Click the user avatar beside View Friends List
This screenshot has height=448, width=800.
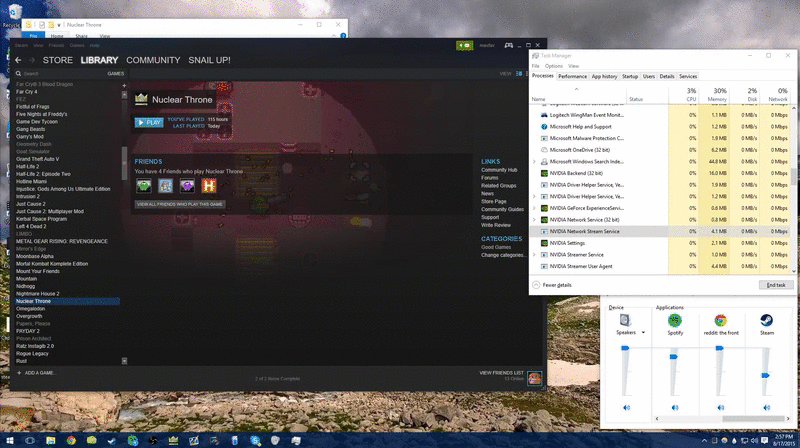click(x=534, y=378)
